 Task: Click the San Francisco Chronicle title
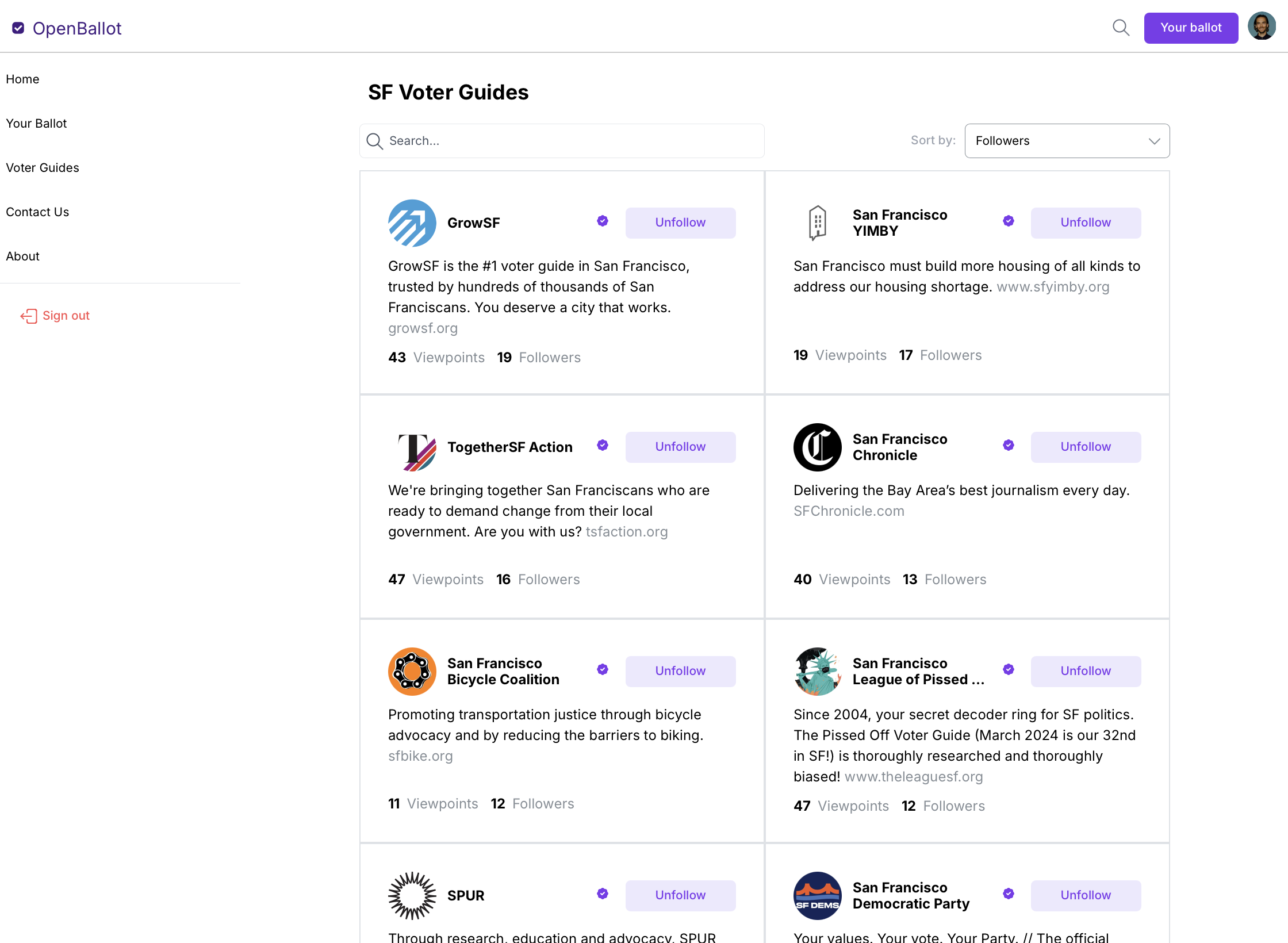coord(900,447)
